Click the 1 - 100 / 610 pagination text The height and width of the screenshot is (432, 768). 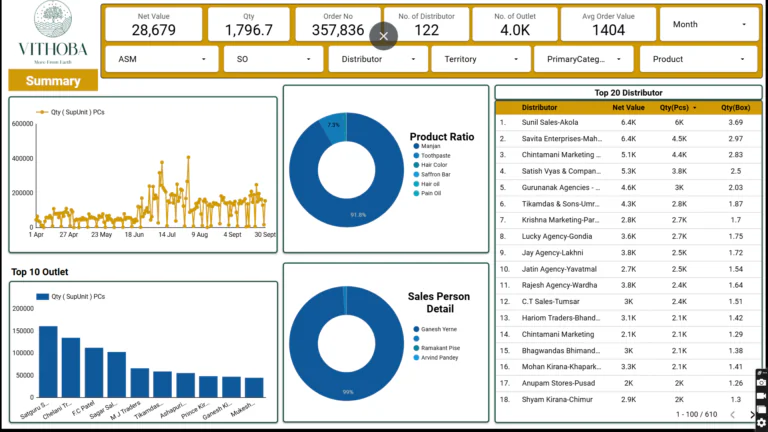(696, 414)
